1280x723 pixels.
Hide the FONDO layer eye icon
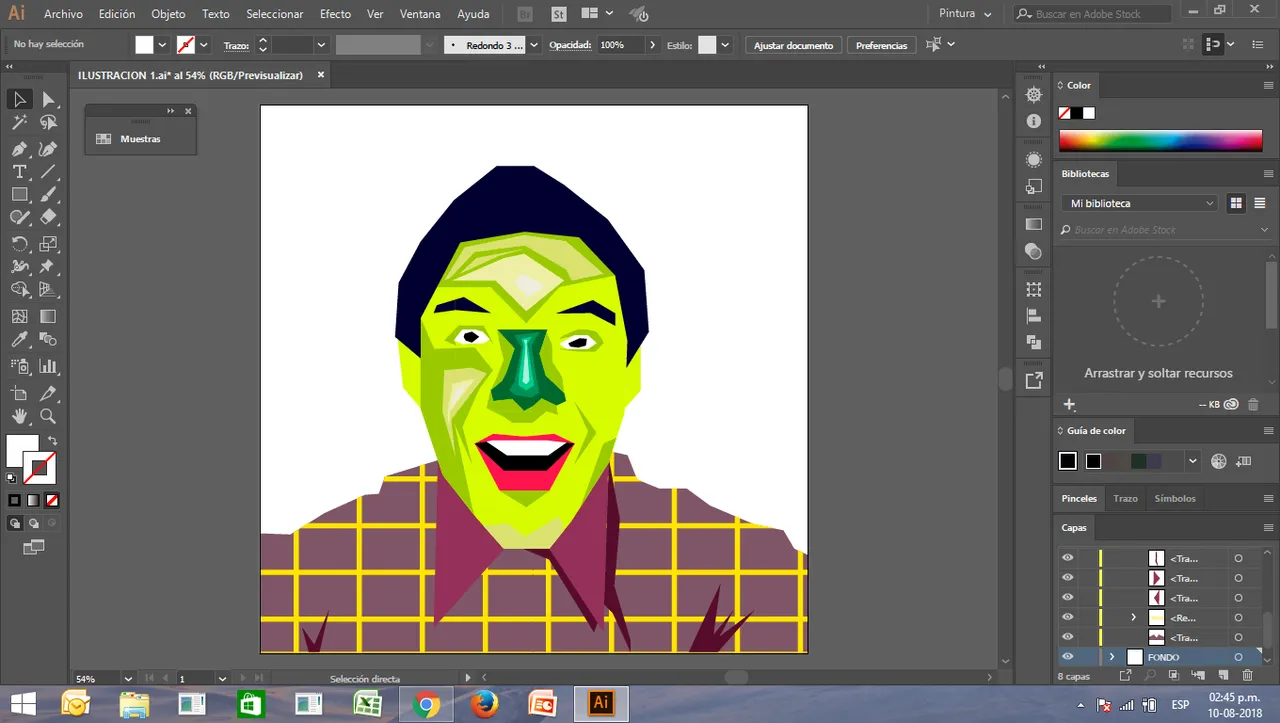(1067, 657)
